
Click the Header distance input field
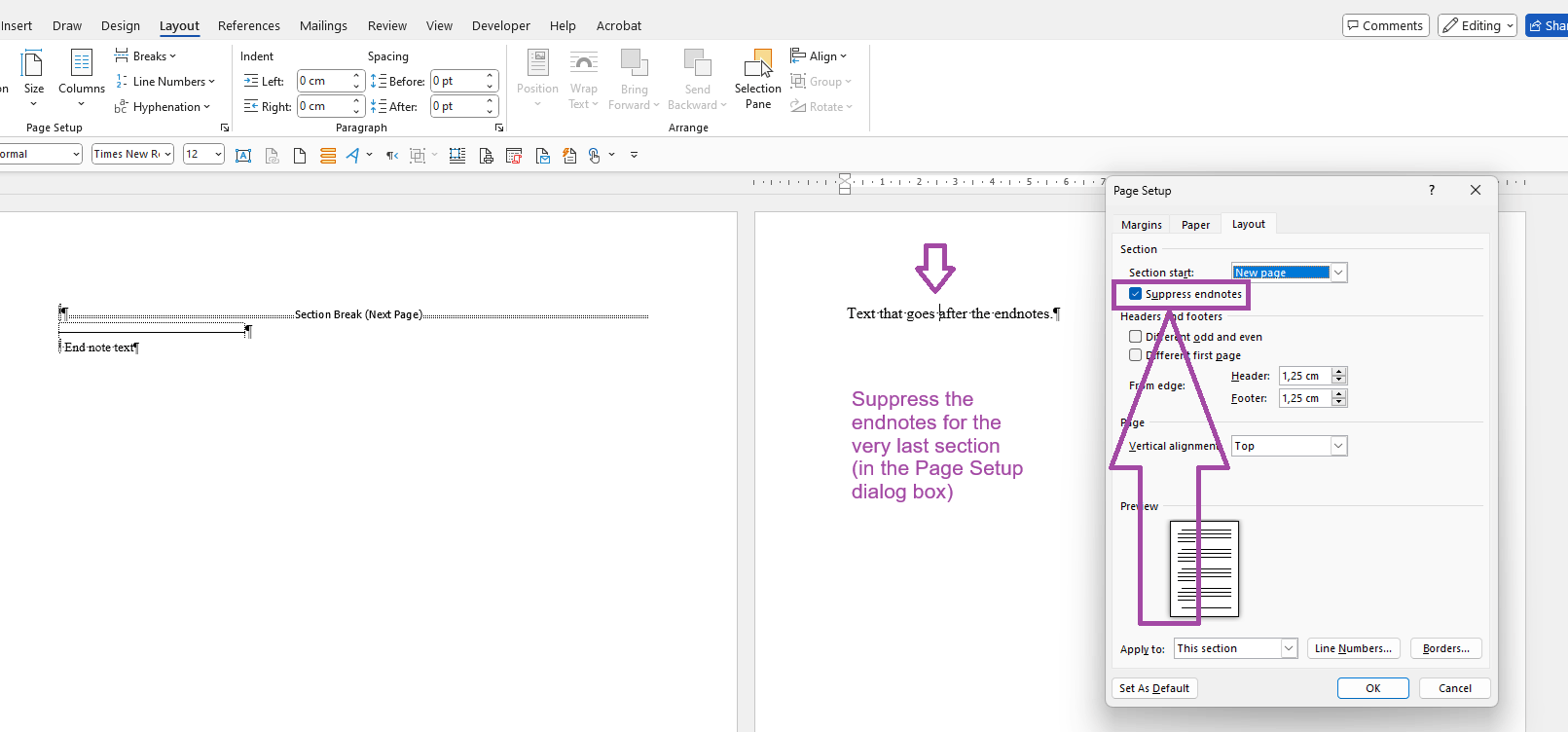pos(1305,376)
